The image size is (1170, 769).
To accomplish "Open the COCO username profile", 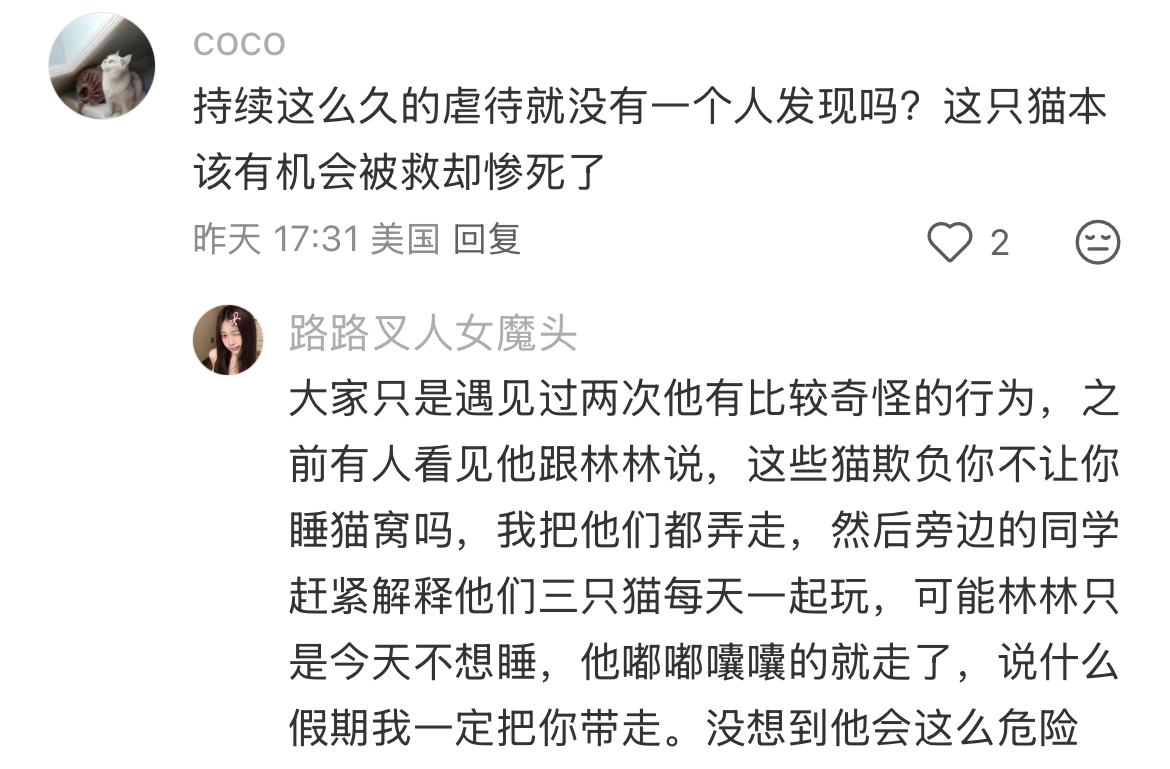I will [x=239, y=44].
